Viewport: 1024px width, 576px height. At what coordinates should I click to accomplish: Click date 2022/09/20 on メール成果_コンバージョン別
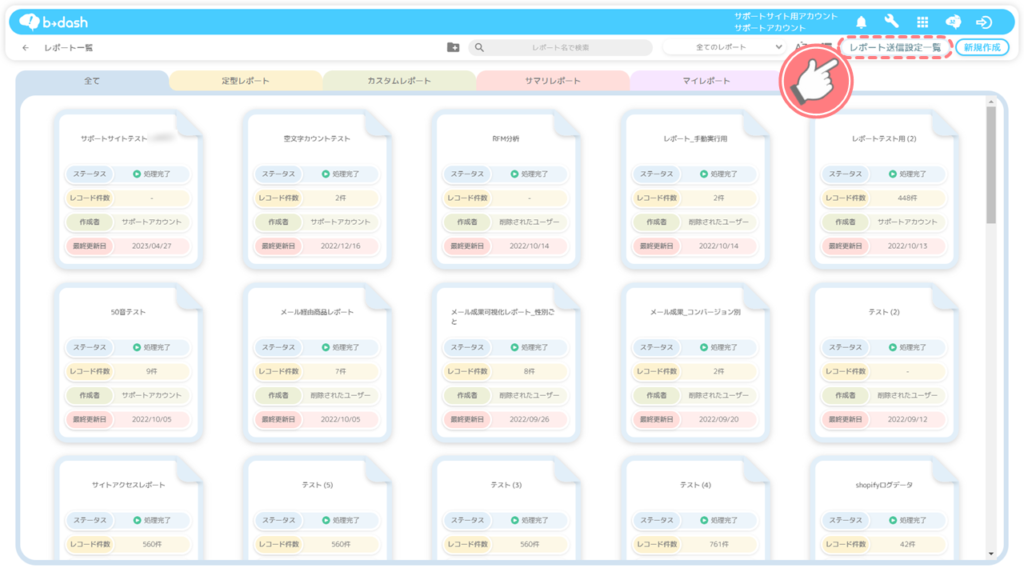coord(718,419)
